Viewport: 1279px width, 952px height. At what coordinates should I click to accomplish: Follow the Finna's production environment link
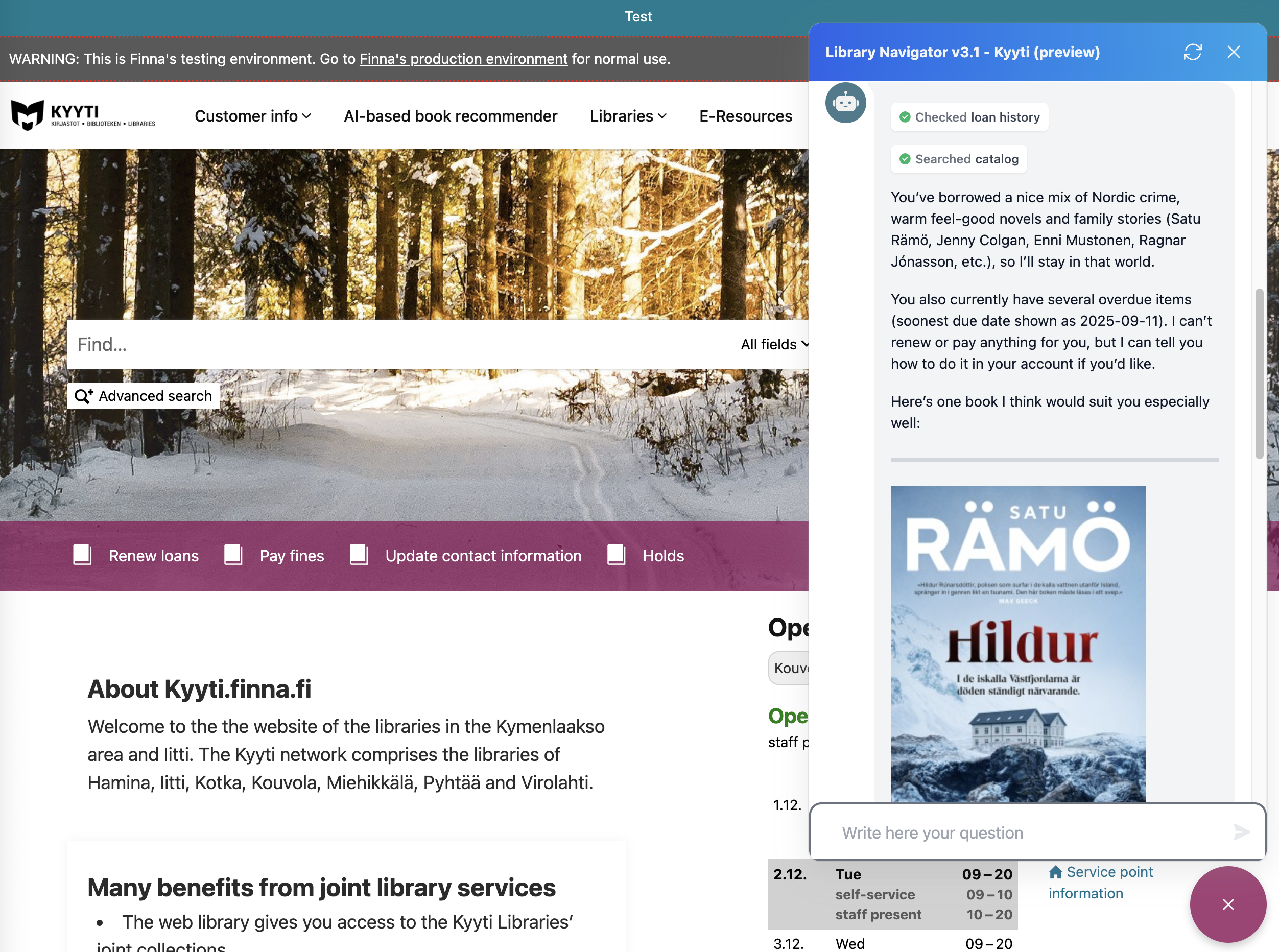(x=463, y=58)
